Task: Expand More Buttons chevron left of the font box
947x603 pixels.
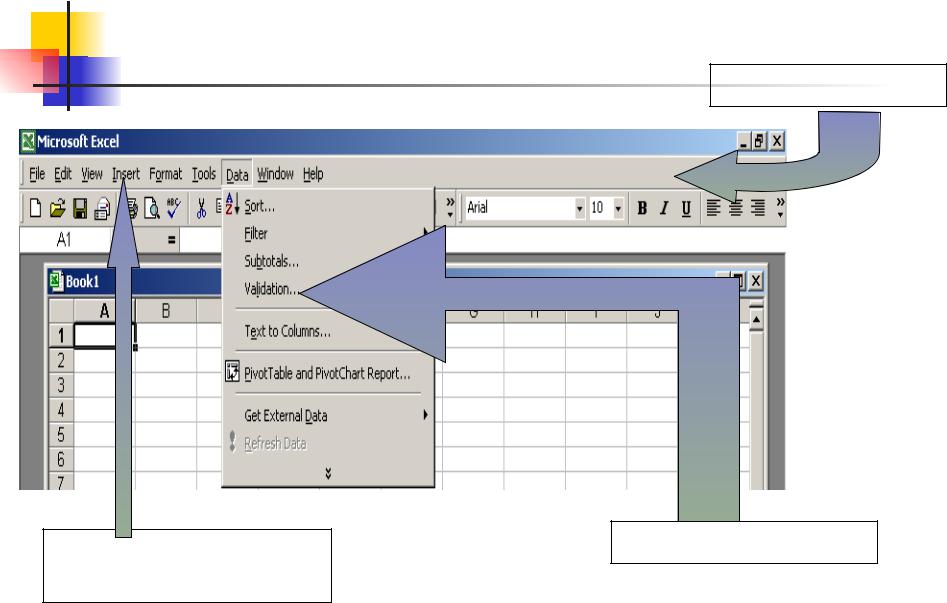Action: pyautogui.click(x=450, y=207)
